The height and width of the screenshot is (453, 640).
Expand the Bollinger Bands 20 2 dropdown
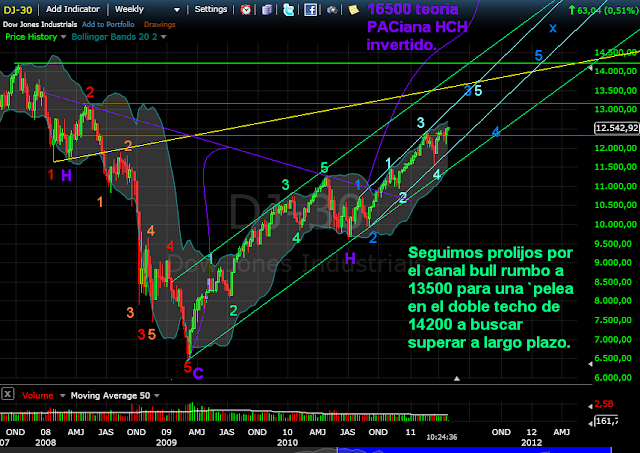pos(164,37)
